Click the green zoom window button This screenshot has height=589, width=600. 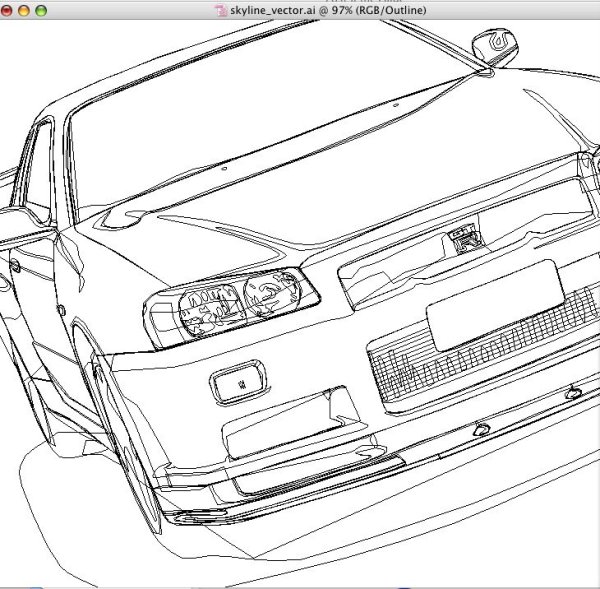click(41, 10)
